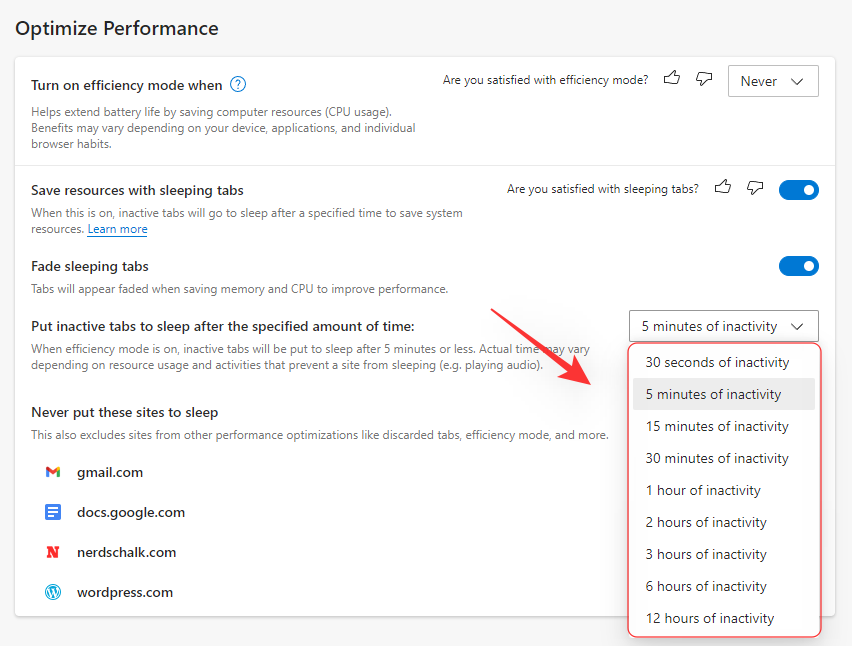The height and width of the screenshot is (646, 852).
Task: Rate sleeping tabs with thumbs up
Action: click(722, 188)
